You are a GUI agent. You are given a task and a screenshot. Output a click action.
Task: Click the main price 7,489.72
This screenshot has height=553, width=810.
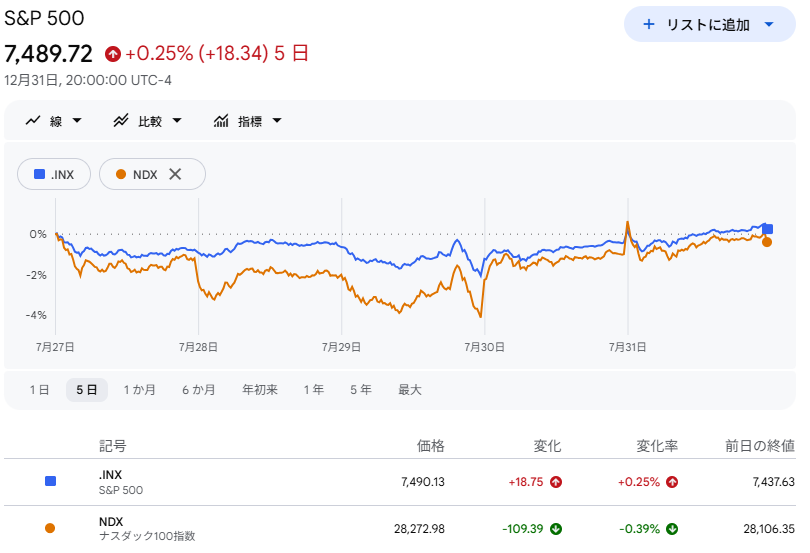(49, 54)
